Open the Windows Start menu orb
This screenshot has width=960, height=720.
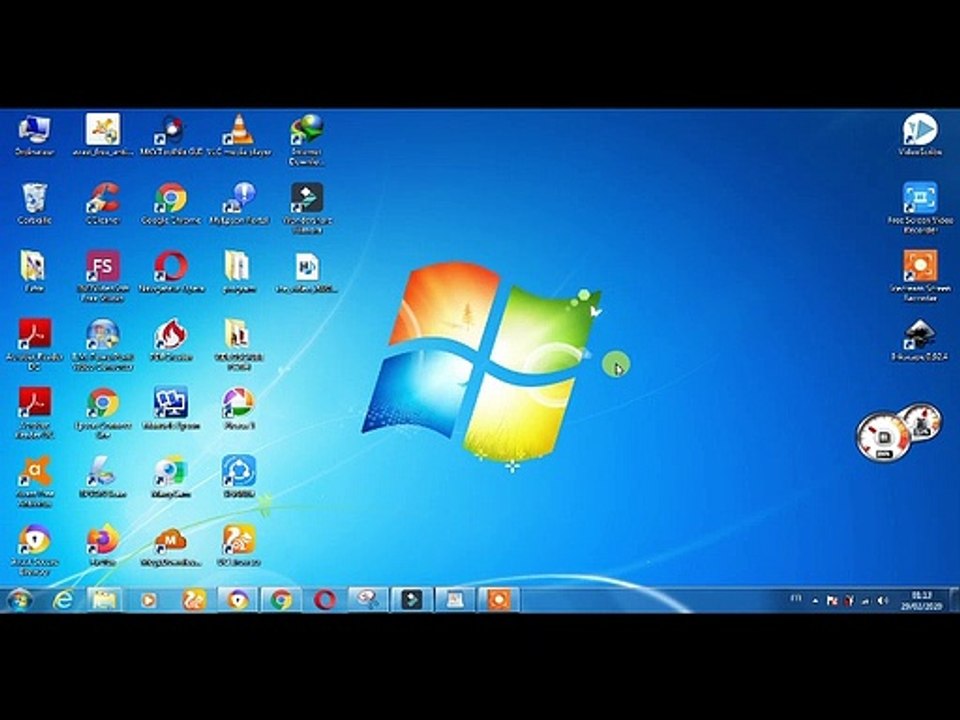coord(20,600)
